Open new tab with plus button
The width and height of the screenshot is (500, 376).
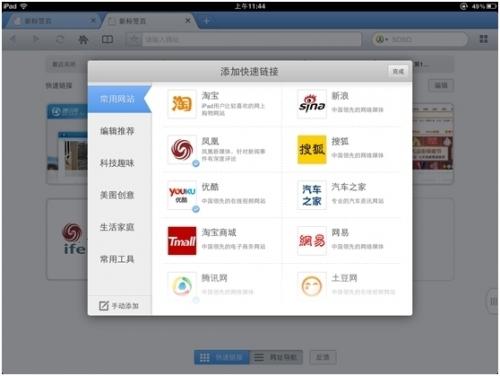click(x=206, y=21)
